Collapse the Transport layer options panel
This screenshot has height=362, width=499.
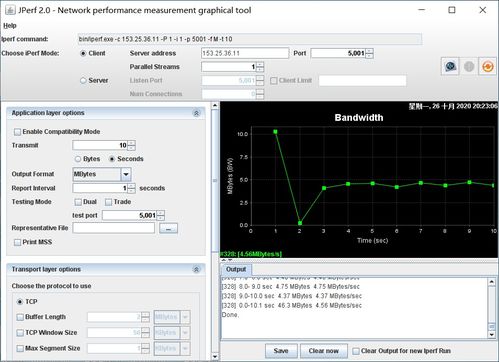[196, 269]
